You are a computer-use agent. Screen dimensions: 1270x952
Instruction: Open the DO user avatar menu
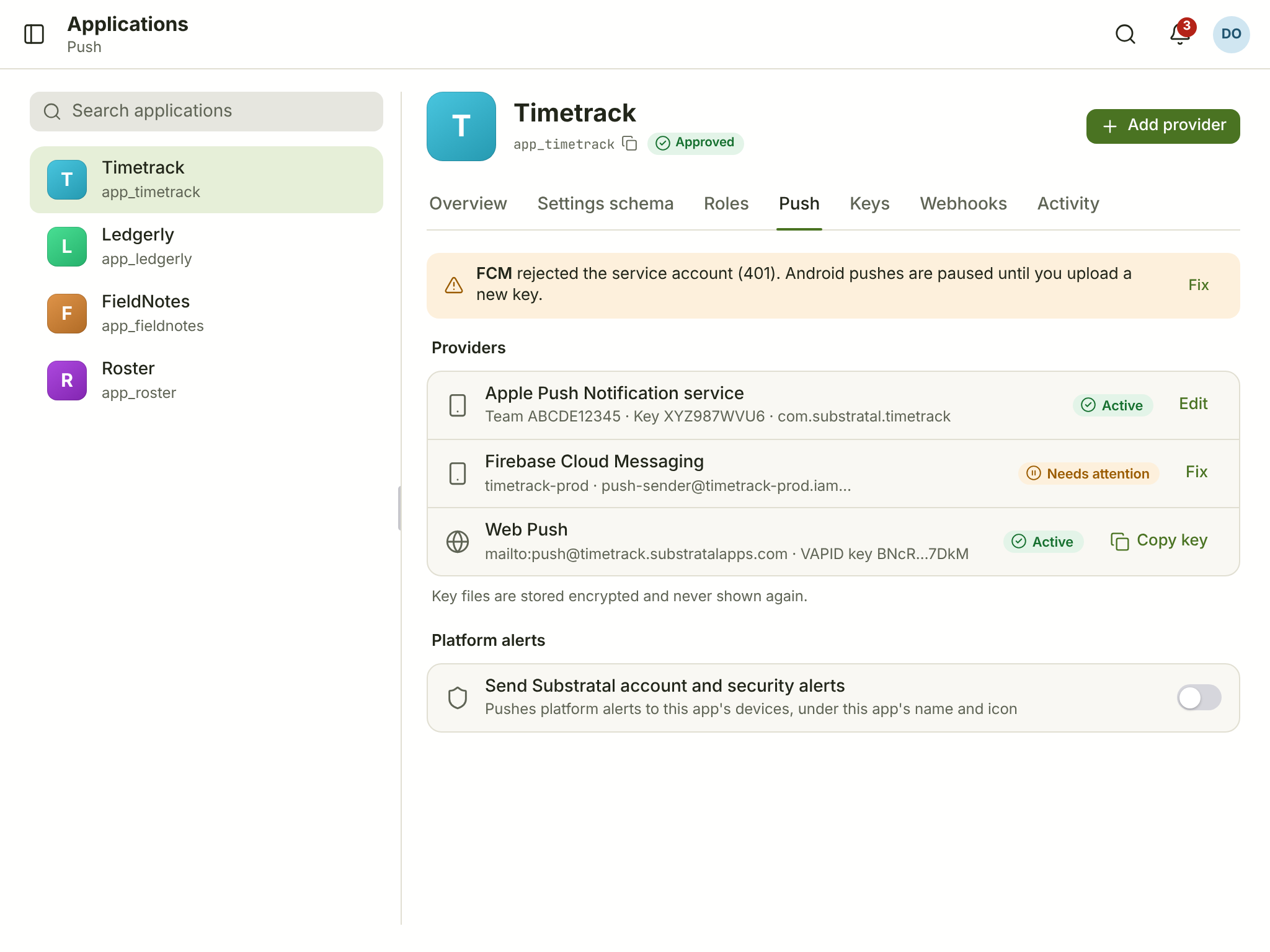coord(1231,34)
